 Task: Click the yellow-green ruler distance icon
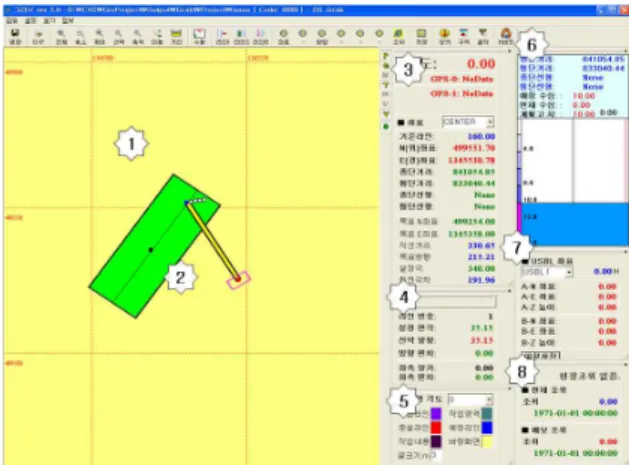click(176, 33)
